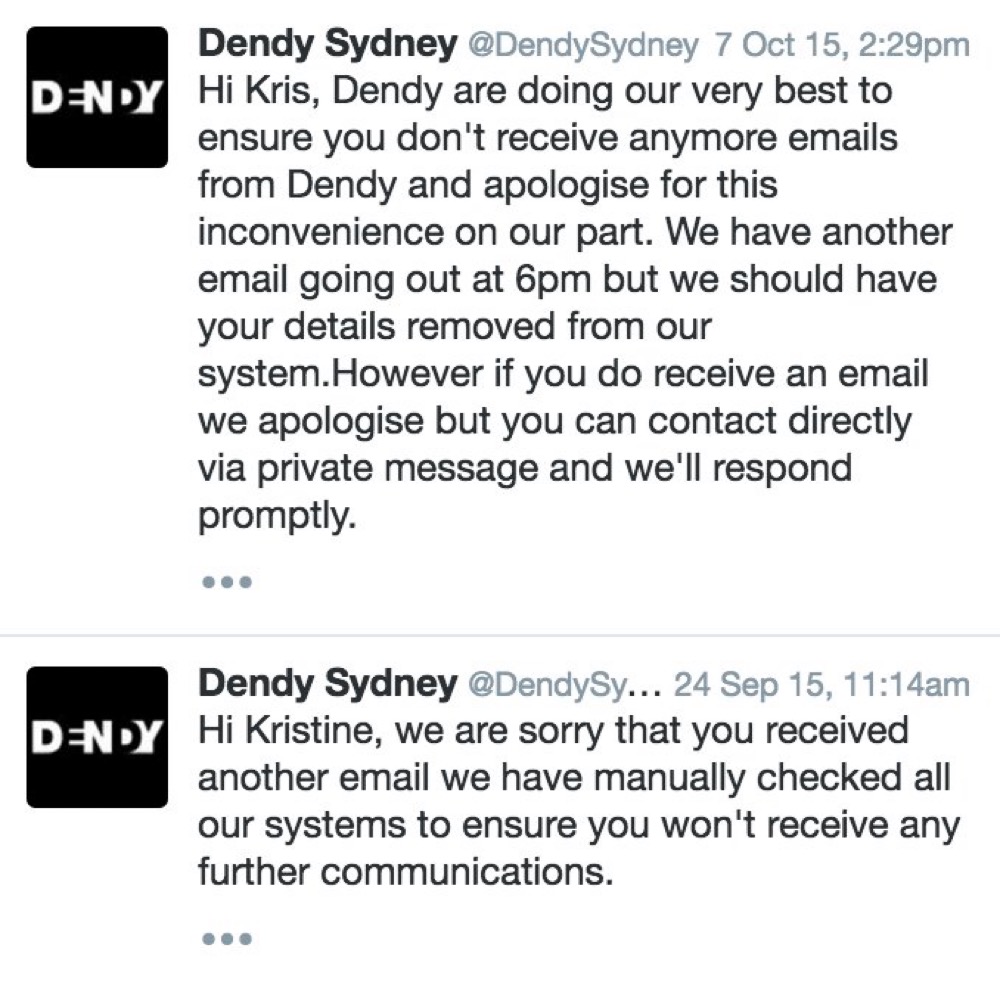1000x985 pixels.
Task: Open the three-dot menu under the 'further communications.' tweet
Action: (x=227, y=938)
